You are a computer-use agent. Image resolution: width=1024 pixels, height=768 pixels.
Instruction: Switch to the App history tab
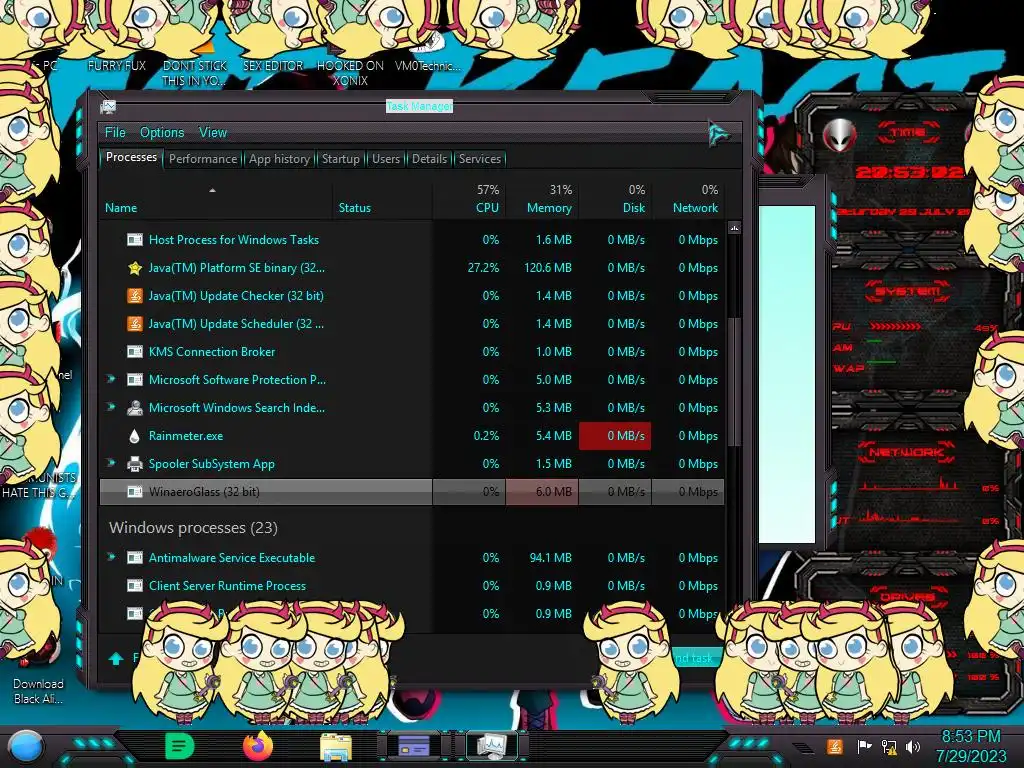click(280, 159)
